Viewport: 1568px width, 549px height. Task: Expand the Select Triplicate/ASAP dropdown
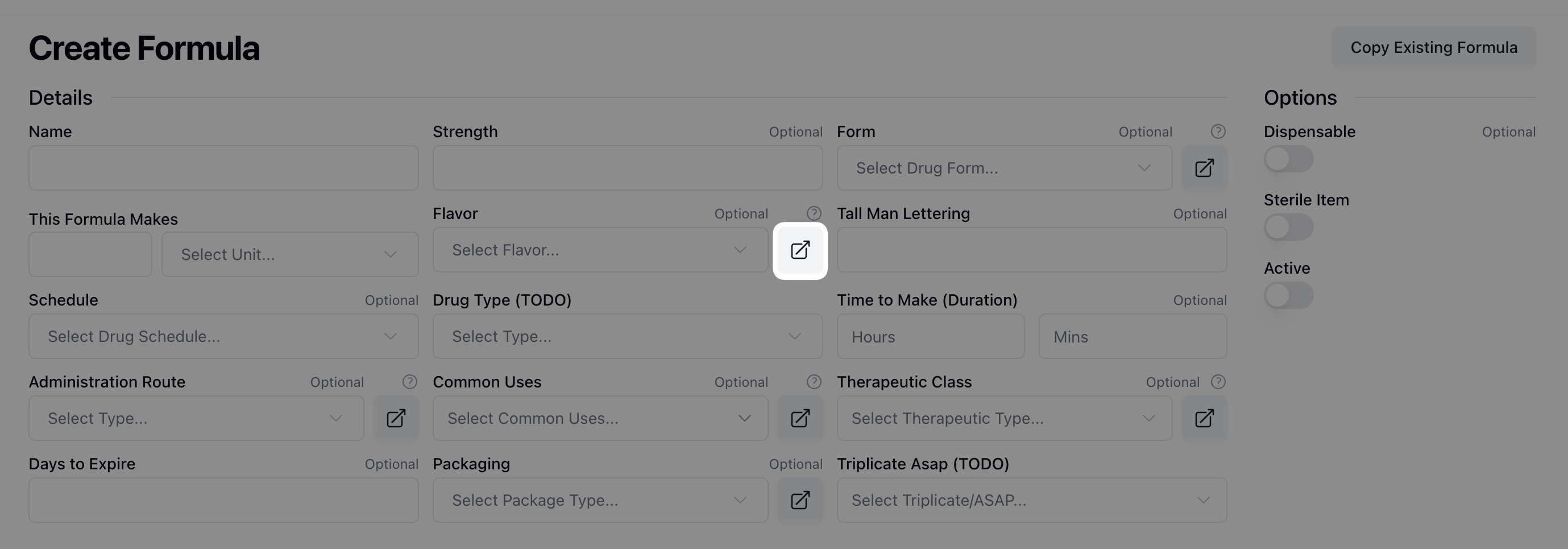pos(1031,500)
